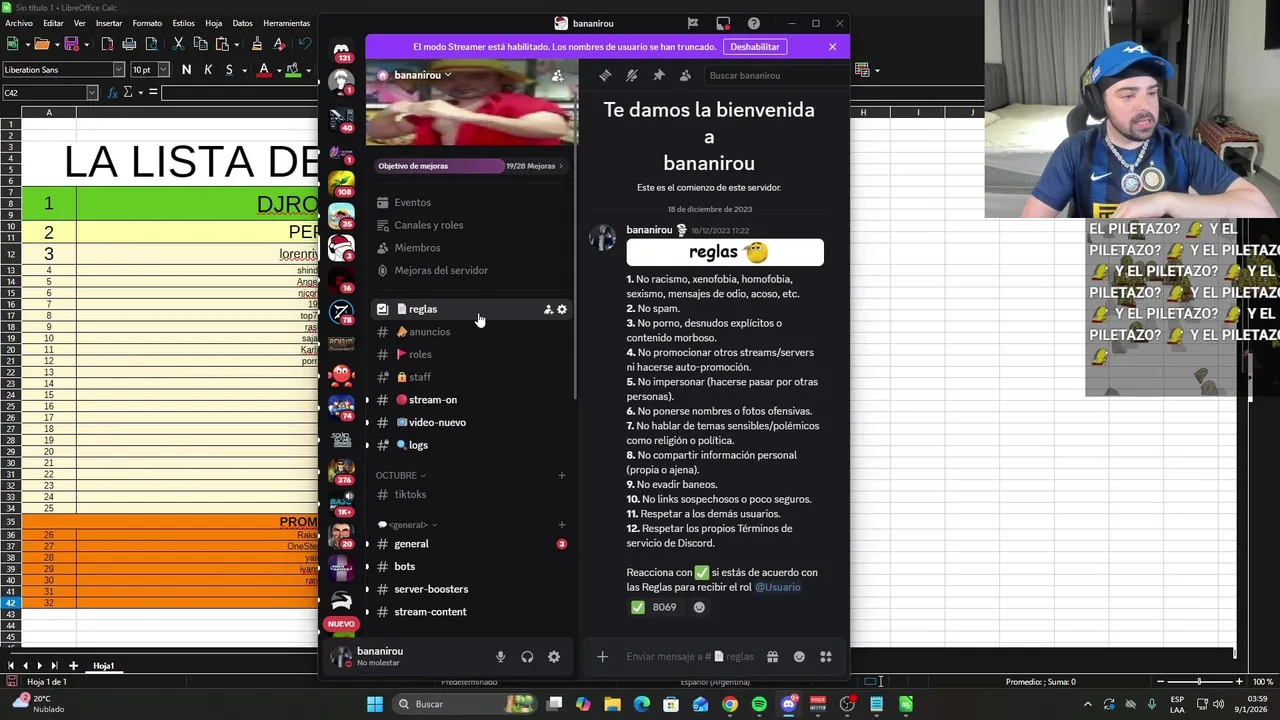Image resolution: width=1280 pixels, height=720 pixels.
Task: Open Archivo menu in LibreOffice Calc
Action: [19, 23]
